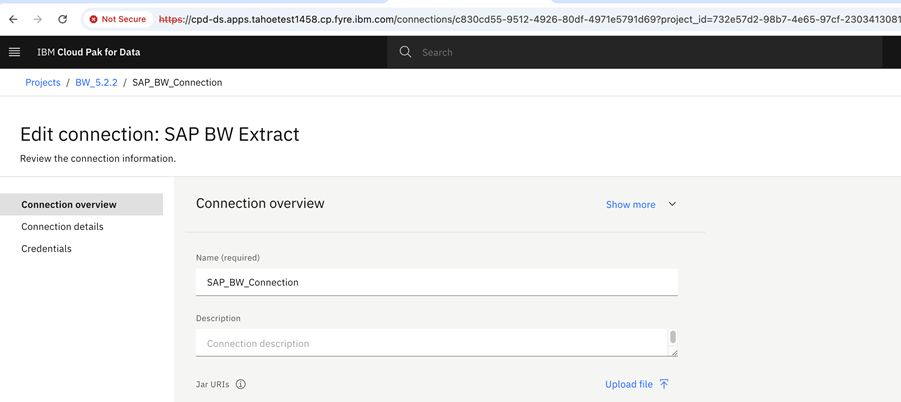Click the browser back arrow
Viewport: 901px width, 402px height.
click(13, 19)
